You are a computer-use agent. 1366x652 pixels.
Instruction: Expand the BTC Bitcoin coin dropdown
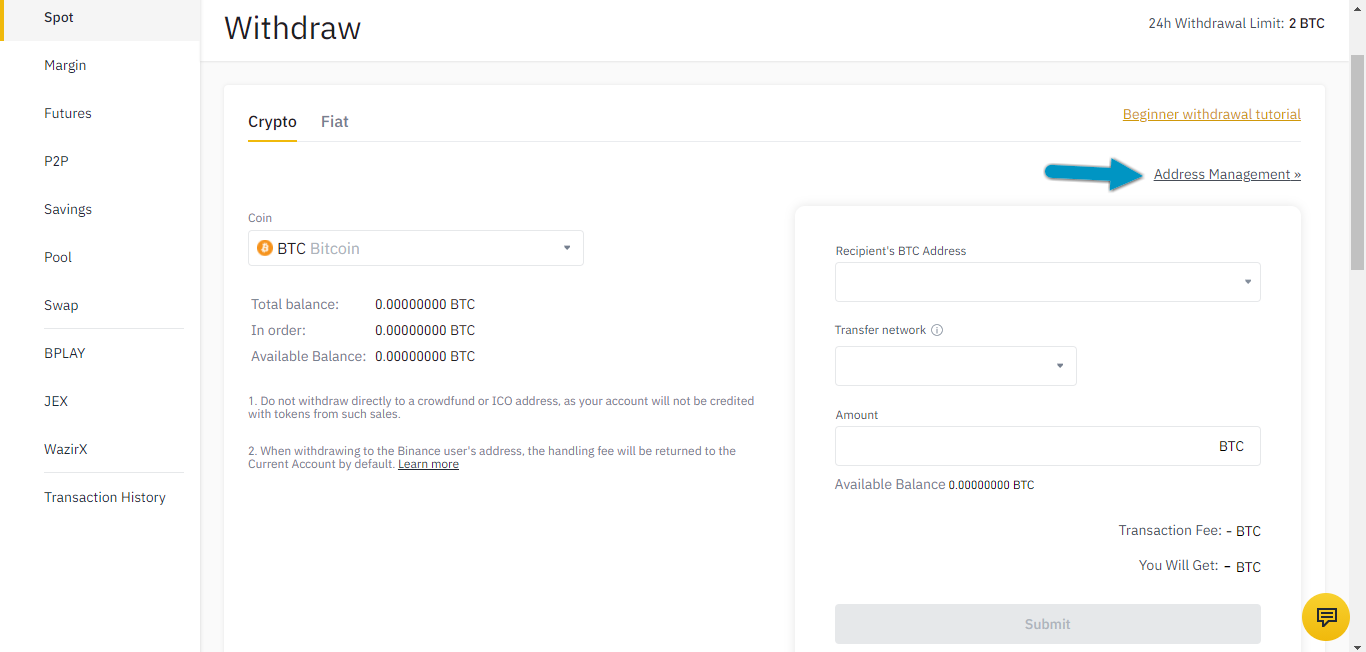click(566, 248)
